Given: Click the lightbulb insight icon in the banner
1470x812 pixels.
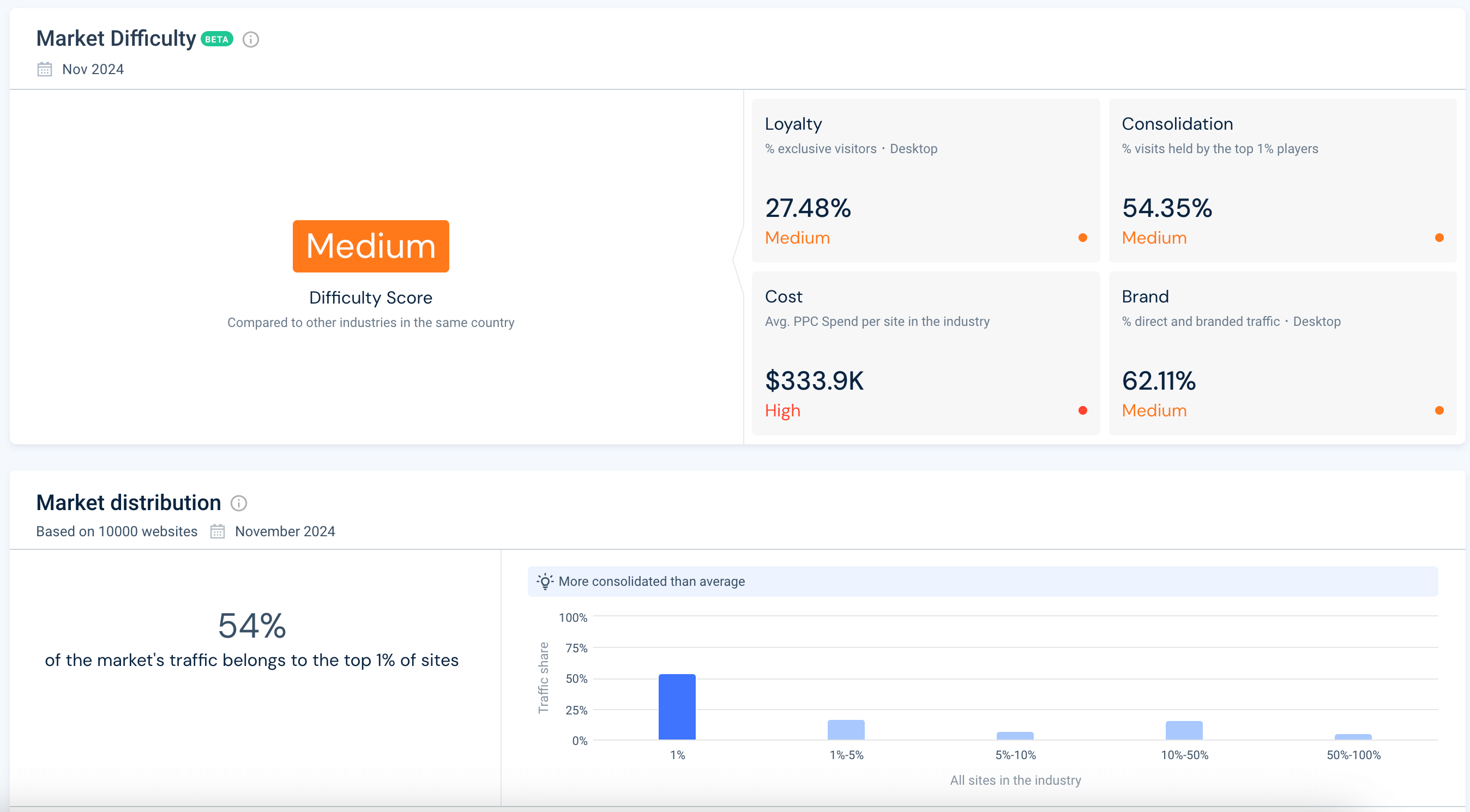Looking at the screenshot, I should tap(546, 581).
